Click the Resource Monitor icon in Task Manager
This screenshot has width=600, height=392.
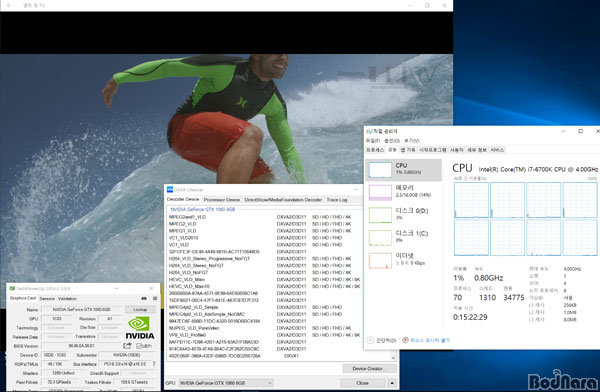[406, 340]
